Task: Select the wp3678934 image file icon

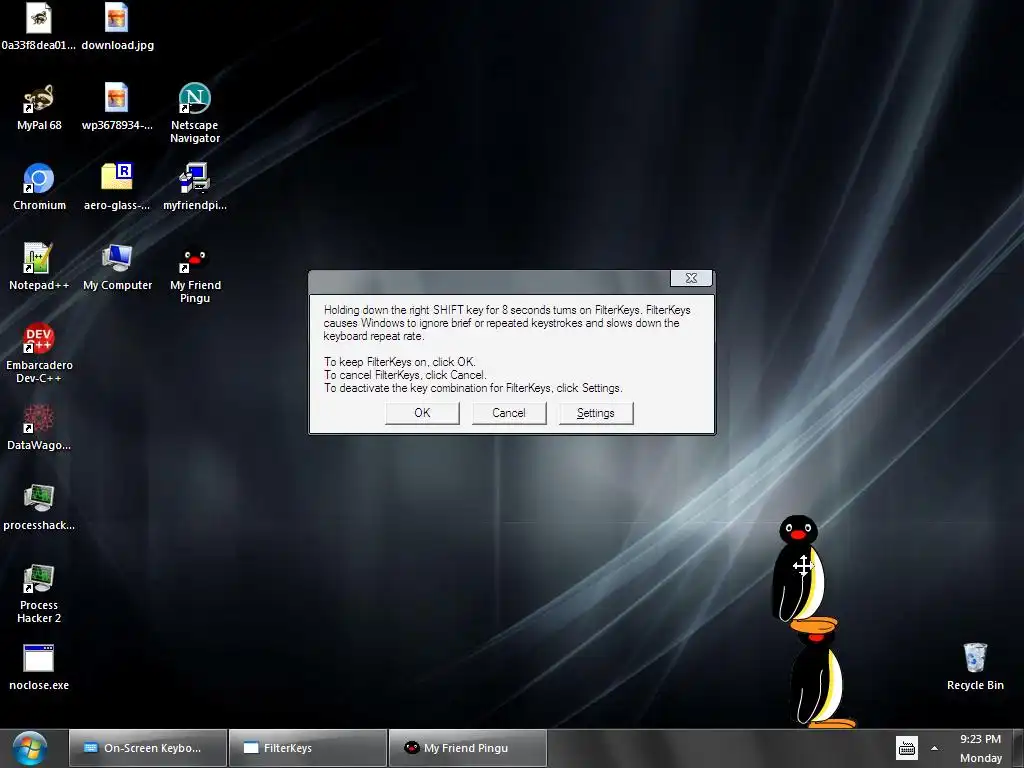Action: click(x=117, y=98)
